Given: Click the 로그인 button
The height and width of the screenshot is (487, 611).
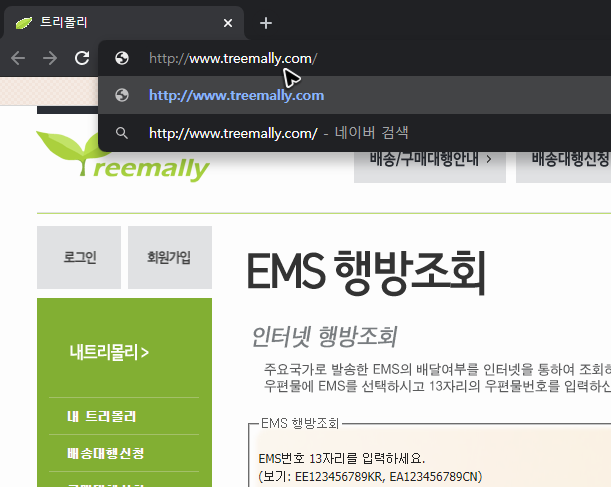Looking at the screenshot, I should click(x=79, y=258).
